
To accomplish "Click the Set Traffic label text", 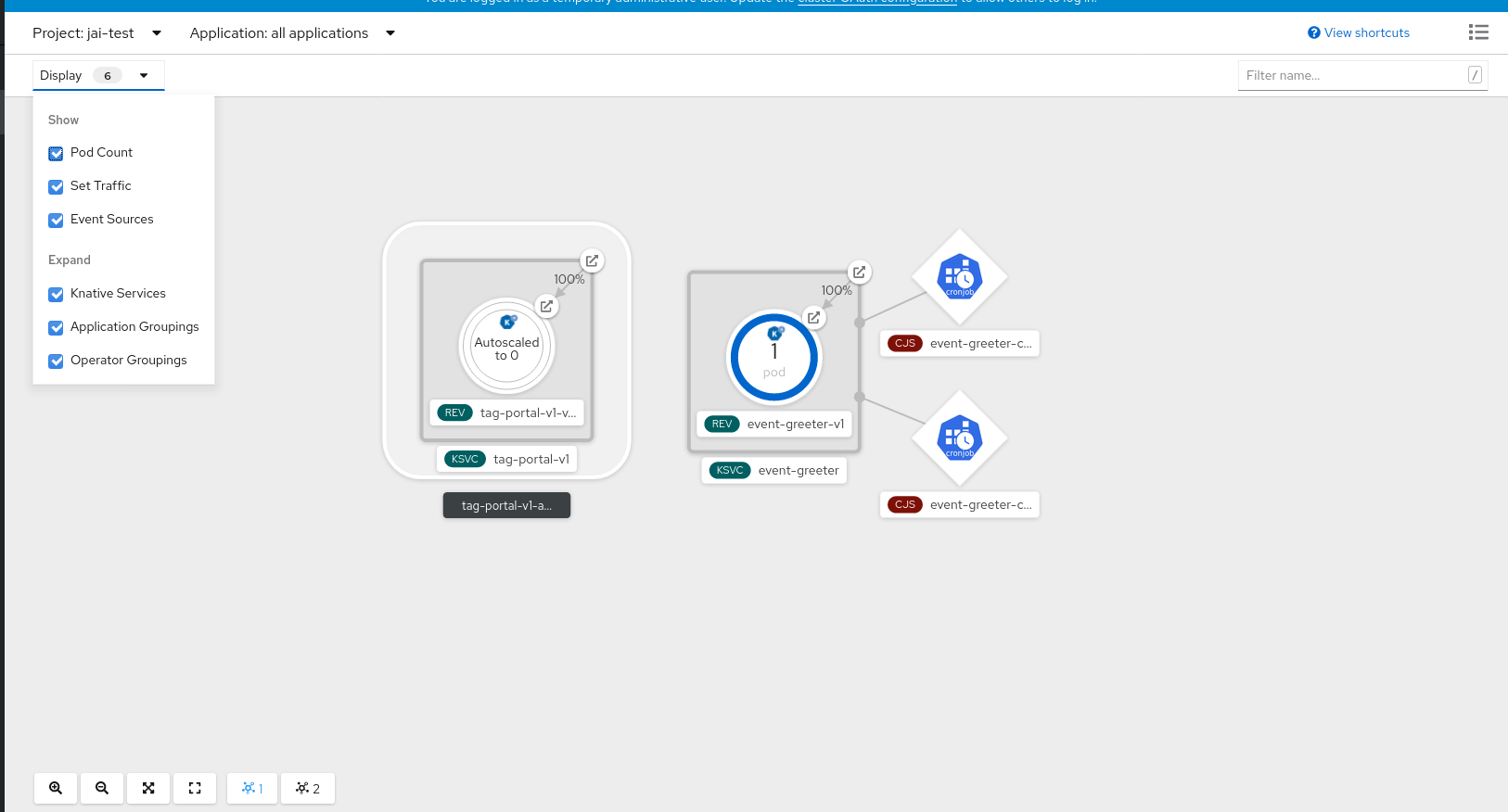I will tap(101, 185).
